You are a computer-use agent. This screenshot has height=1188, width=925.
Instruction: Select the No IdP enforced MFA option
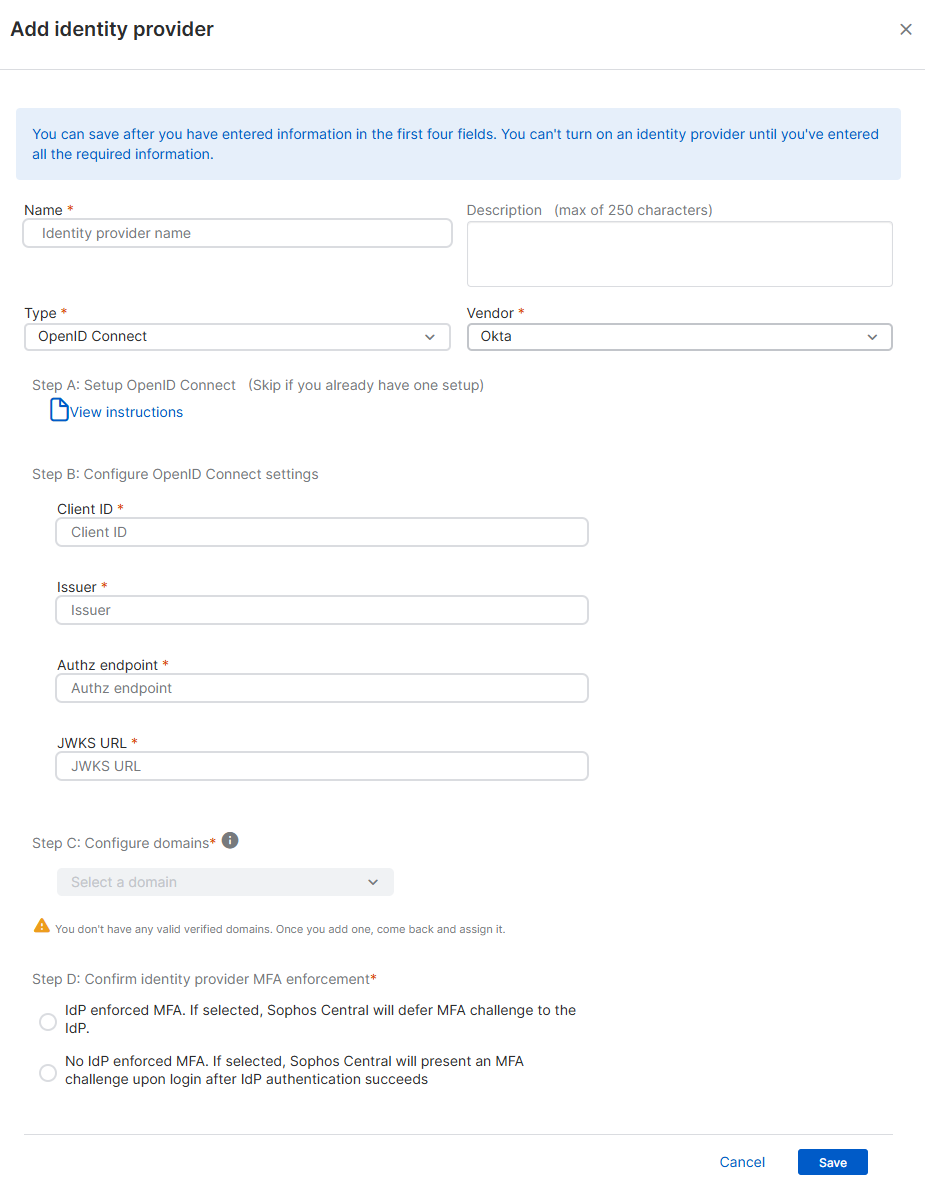(x=47, y=1073)
